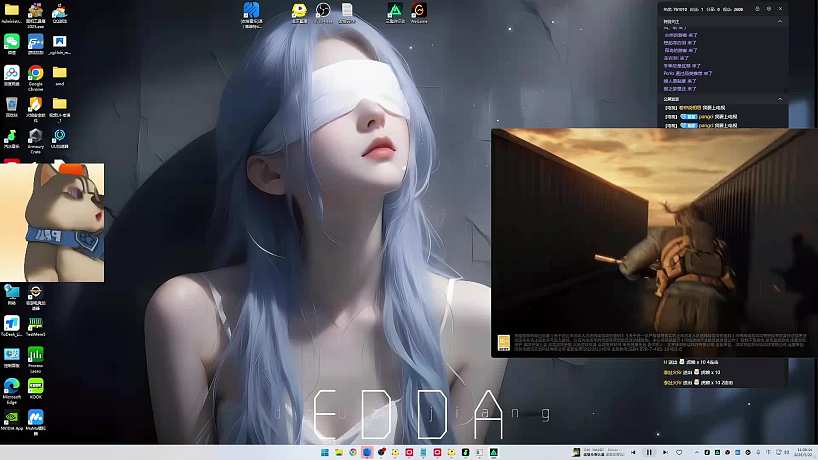Launch the KOOK desktop shortcut
The image size is (818, 460).
click(x=35, y=389)
